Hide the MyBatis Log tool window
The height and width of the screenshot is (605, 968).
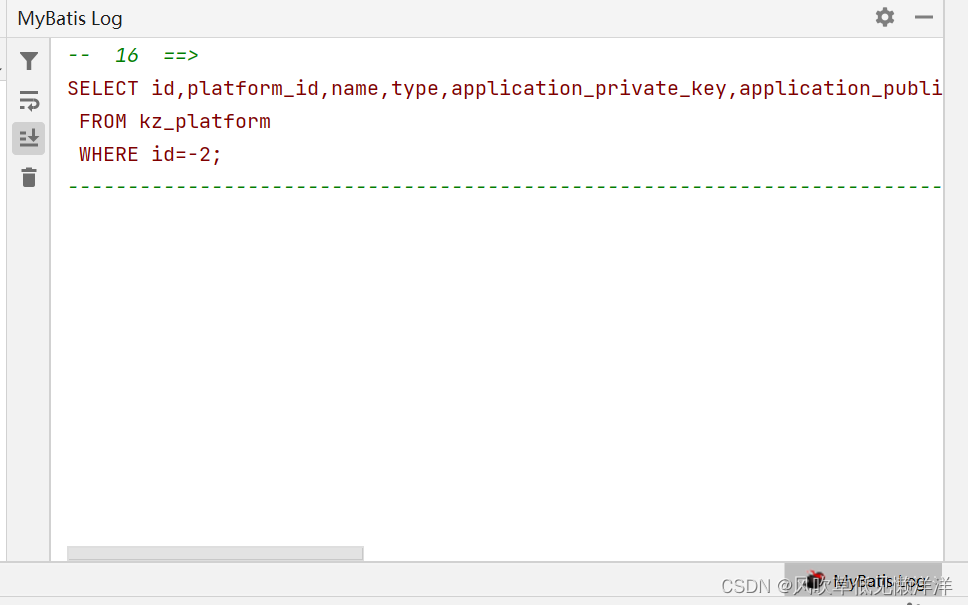click(922, 17)
